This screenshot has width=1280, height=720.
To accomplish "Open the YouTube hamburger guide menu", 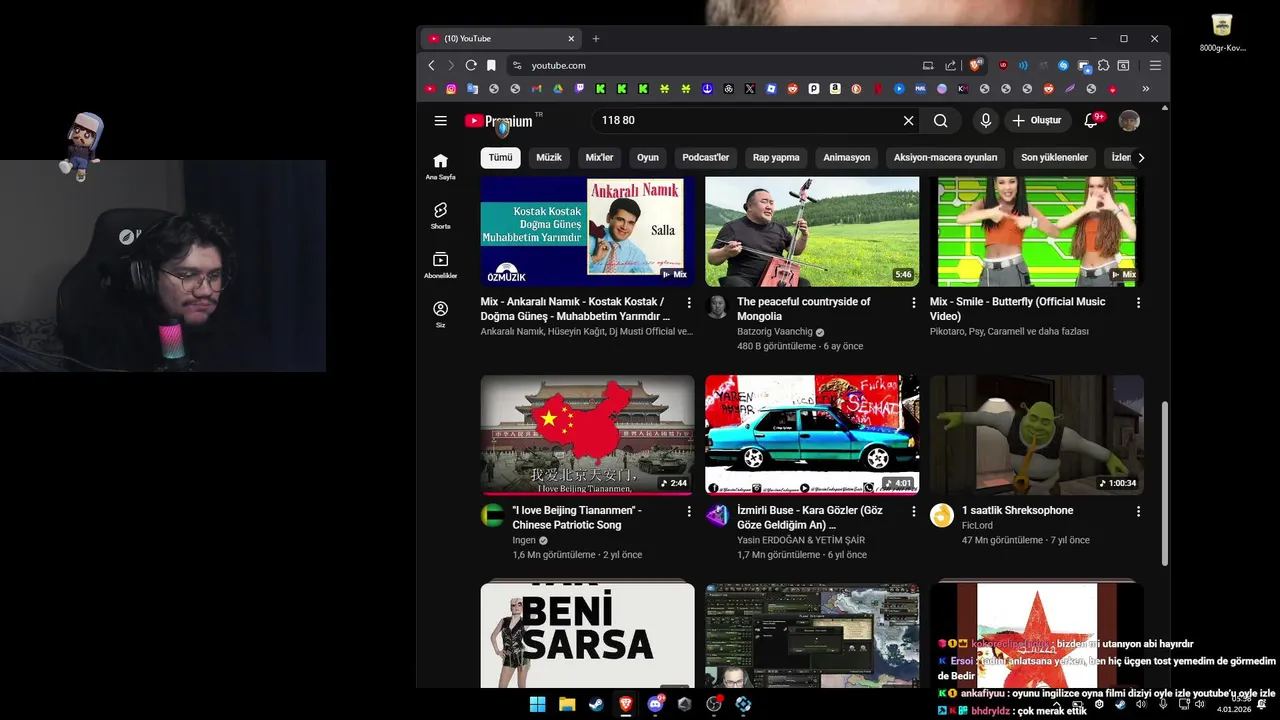I will click(x=440, y=121).
